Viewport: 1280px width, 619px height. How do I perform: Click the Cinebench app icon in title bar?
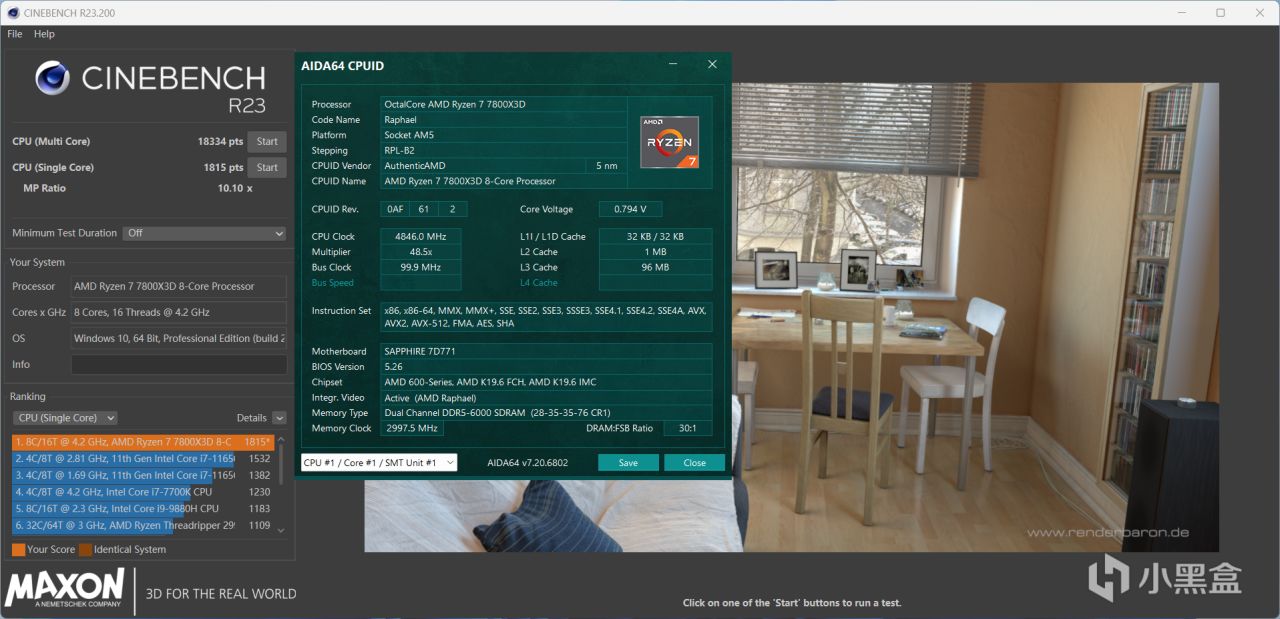pyautogui.click(x=12, y=12)
